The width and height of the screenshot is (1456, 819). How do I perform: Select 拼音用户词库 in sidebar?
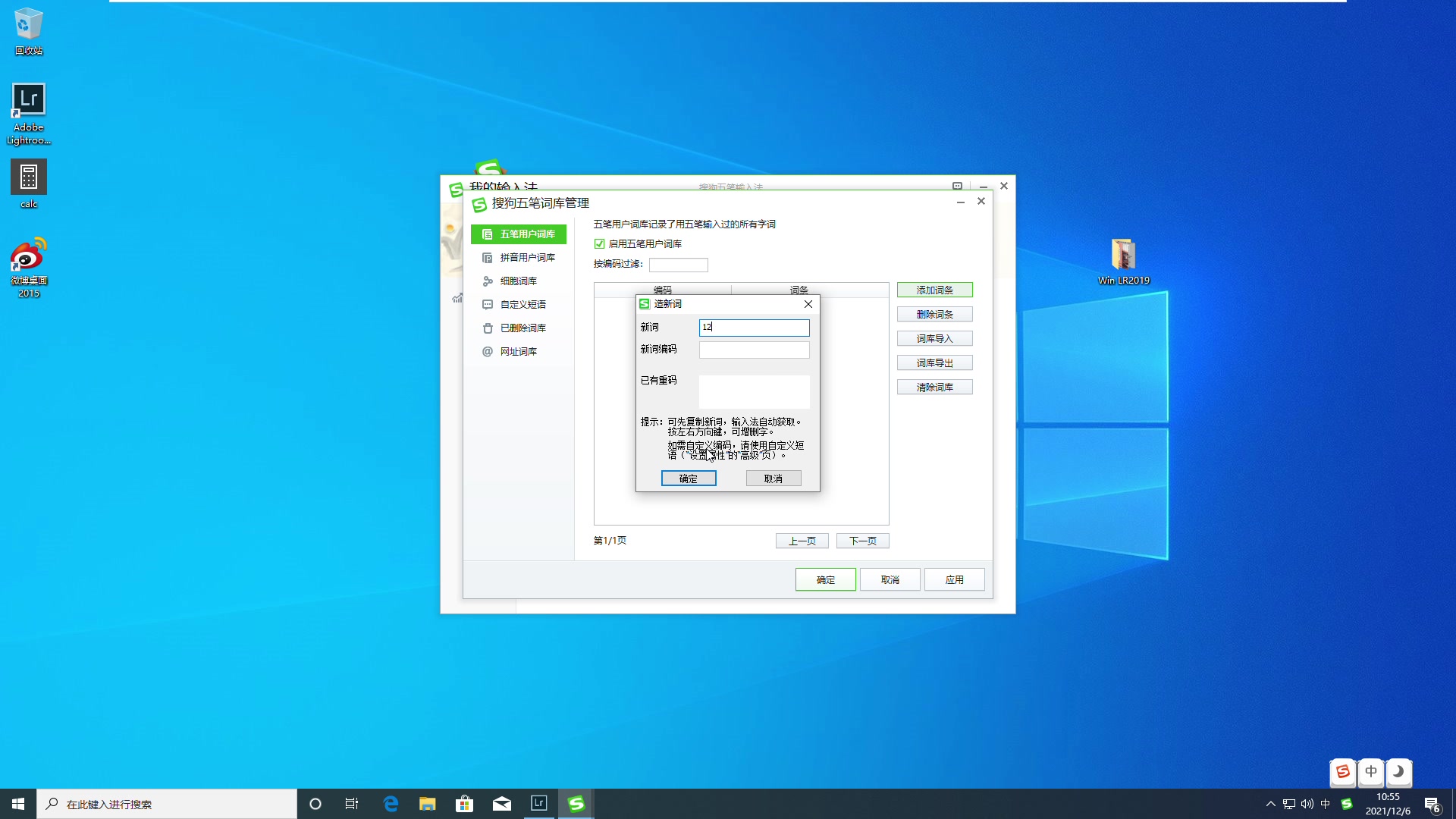[519, 258]
